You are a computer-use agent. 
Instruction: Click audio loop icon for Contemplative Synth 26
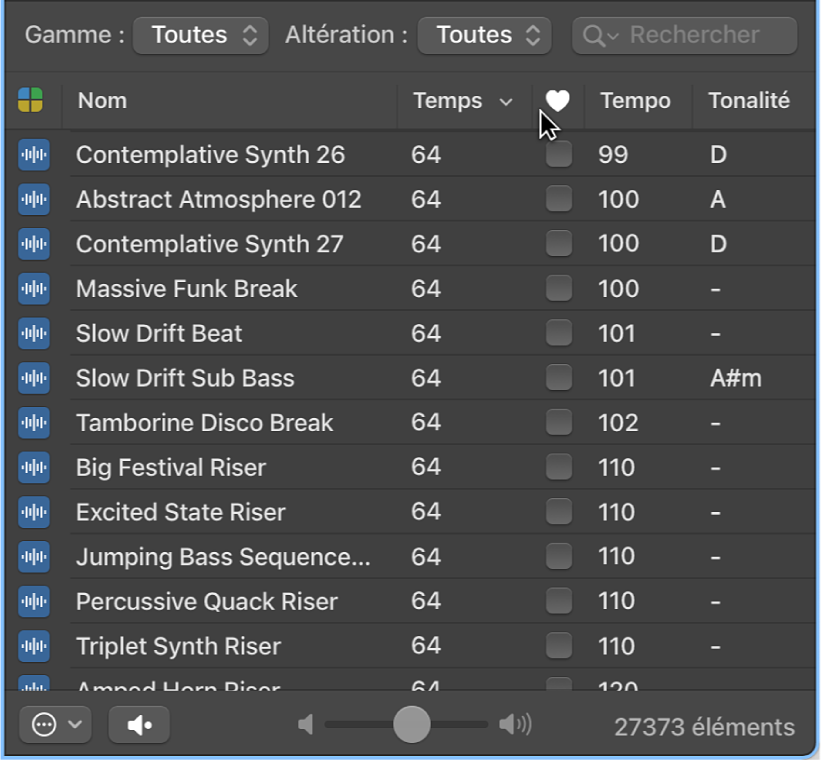point(34,155)
